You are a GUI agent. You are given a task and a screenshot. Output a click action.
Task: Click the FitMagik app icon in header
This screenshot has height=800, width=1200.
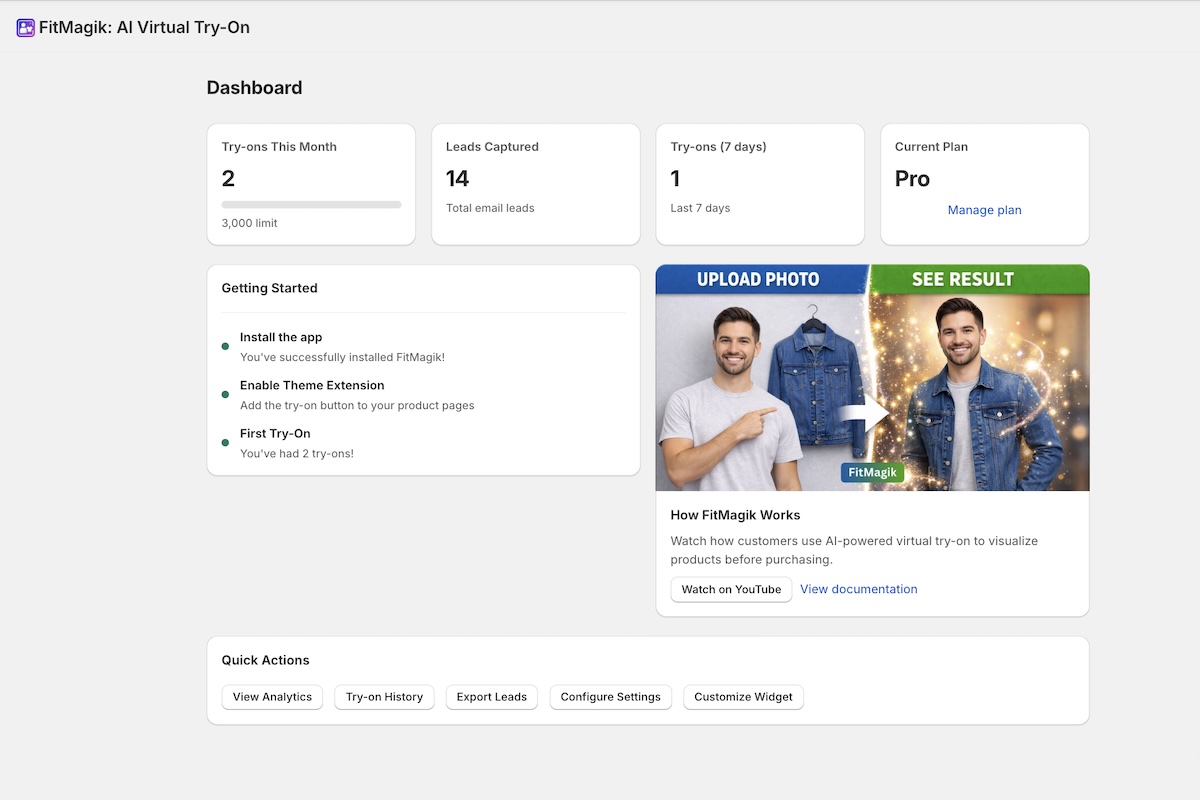pos(25,27)
